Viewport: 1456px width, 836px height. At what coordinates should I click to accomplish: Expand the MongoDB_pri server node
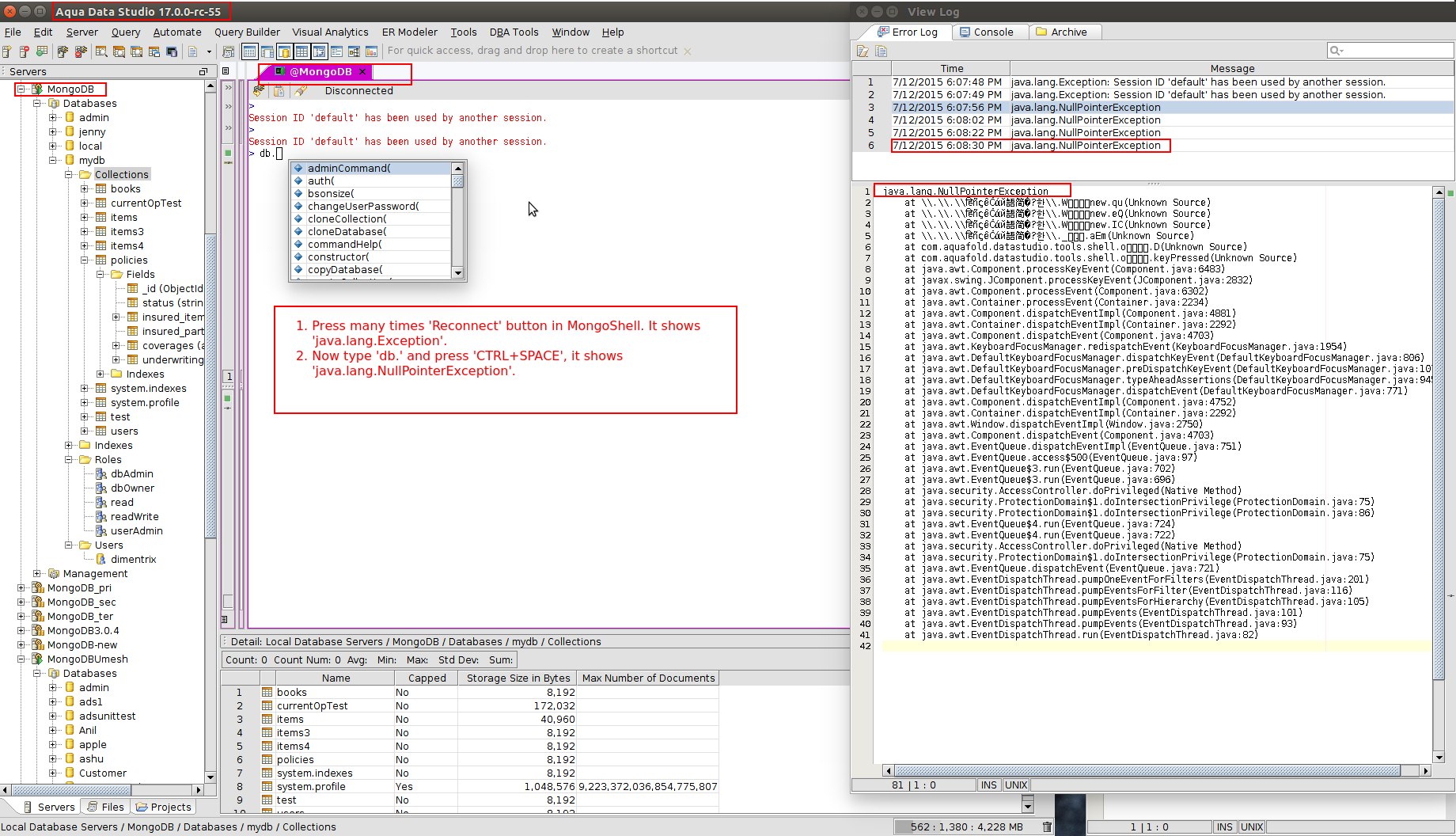[21, 587]
